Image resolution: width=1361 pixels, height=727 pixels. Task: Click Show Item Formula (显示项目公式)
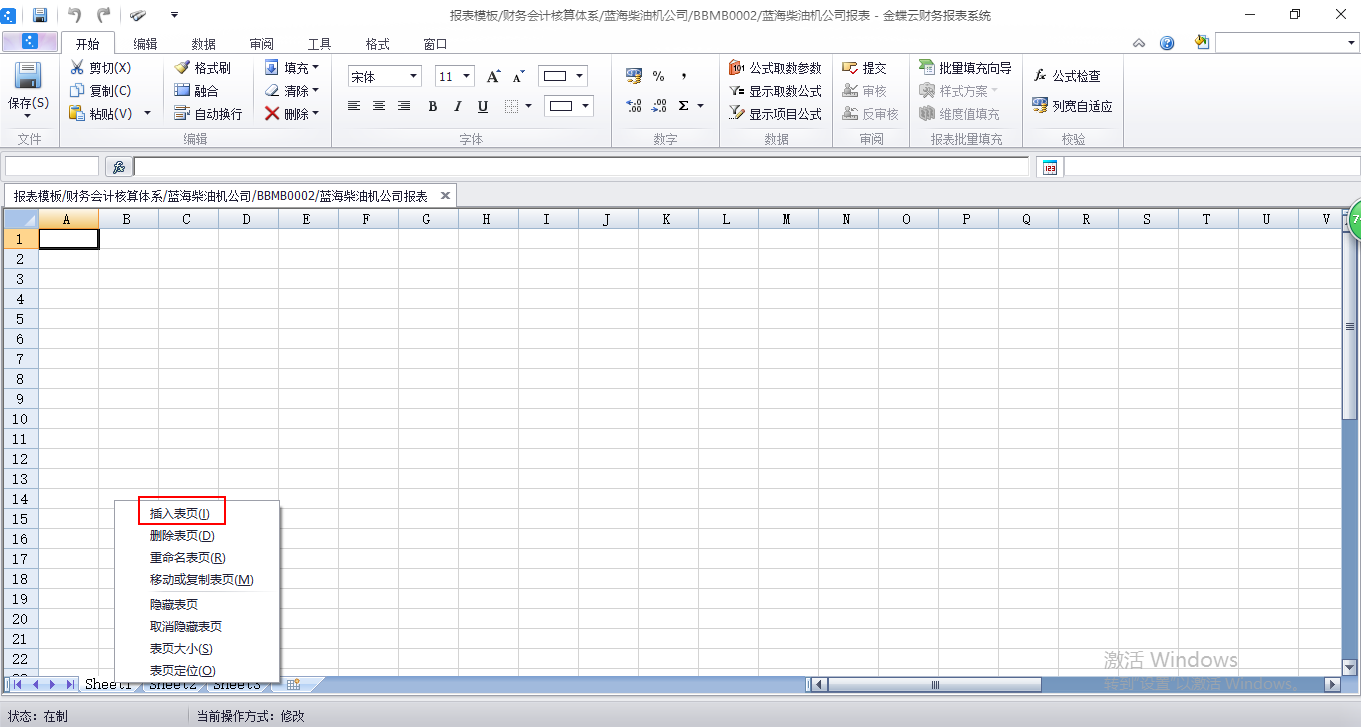click(x=775, y=114)
